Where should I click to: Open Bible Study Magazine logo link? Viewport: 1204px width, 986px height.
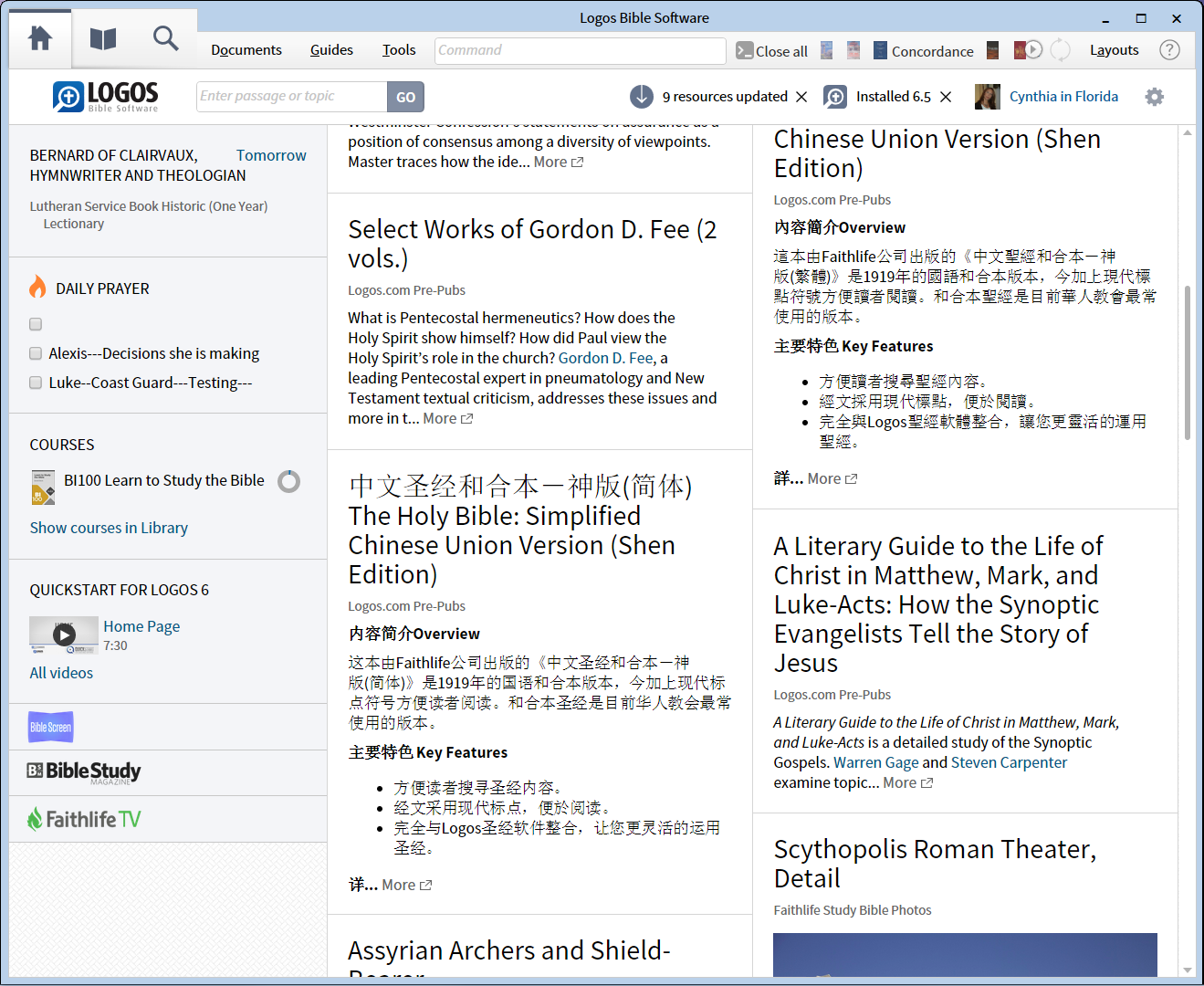(x=84, y=772)
